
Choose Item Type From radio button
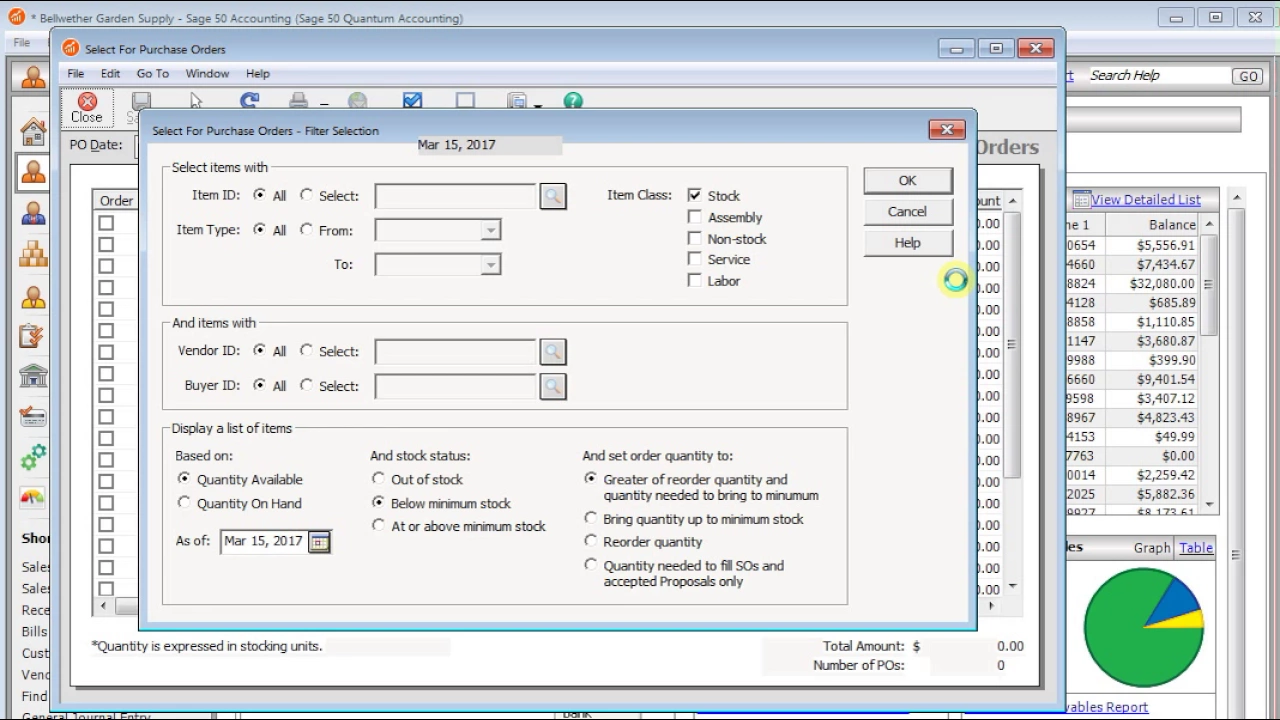[x=306, y=229]
